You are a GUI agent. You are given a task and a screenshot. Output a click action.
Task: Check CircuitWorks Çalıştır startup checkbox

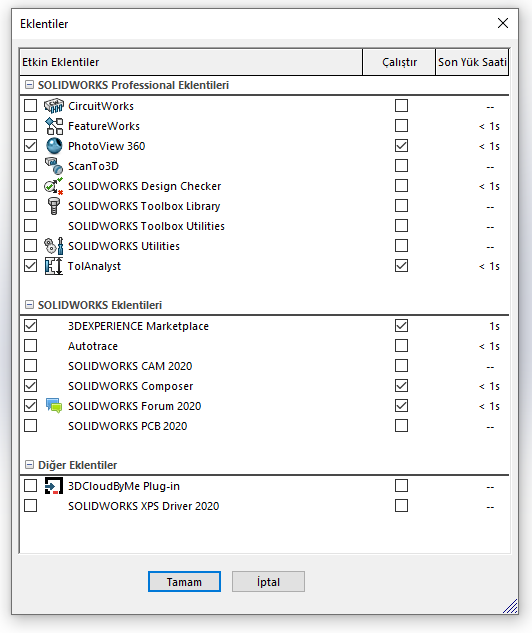click(401, 106)
